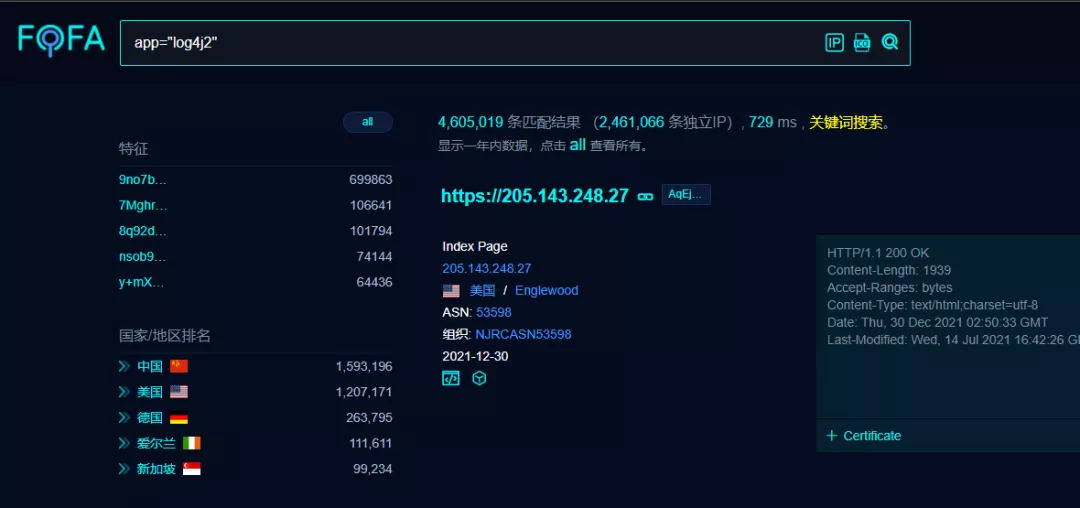Click the AqEj... tag button
1080x508 pixels.
pos(686,195)
